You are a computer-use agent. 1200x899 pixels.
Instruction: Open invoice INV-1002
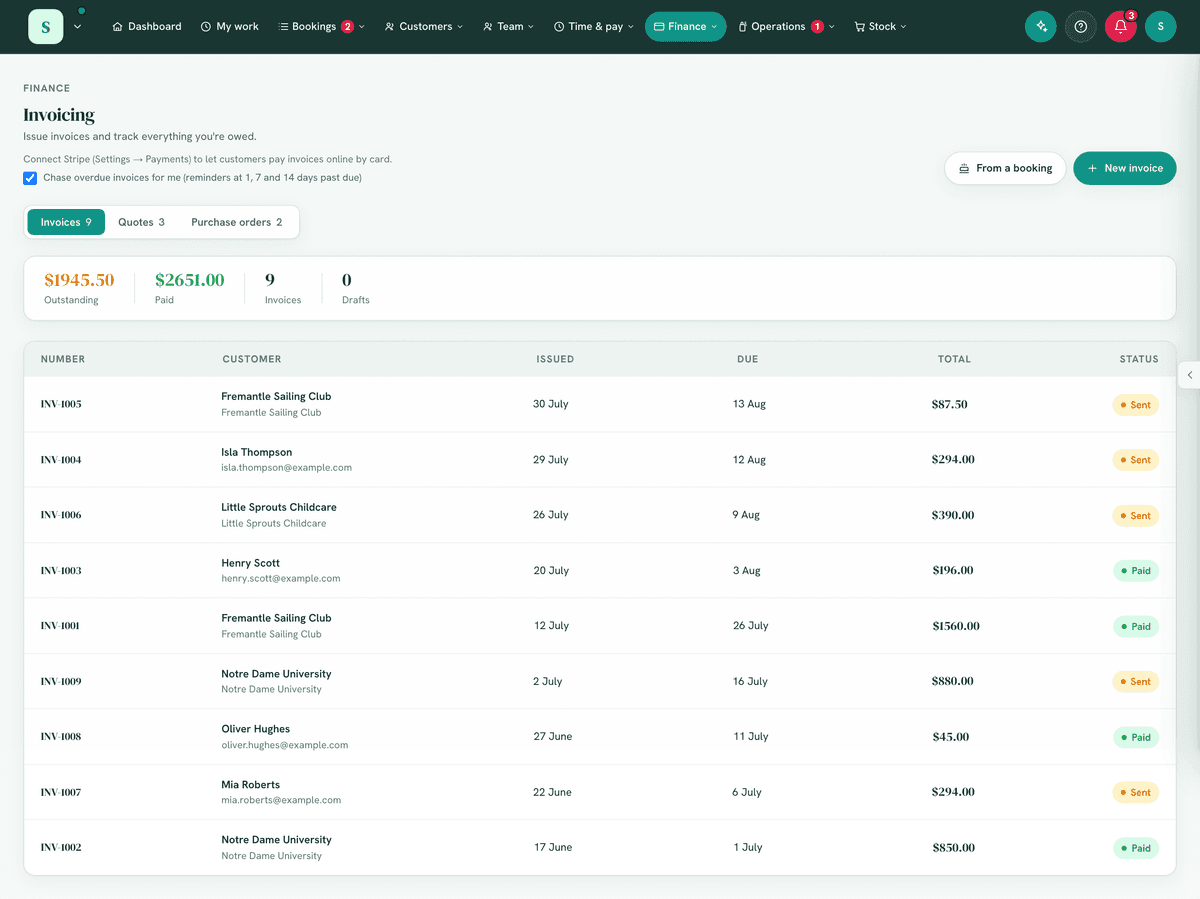(x=61, y=848)
